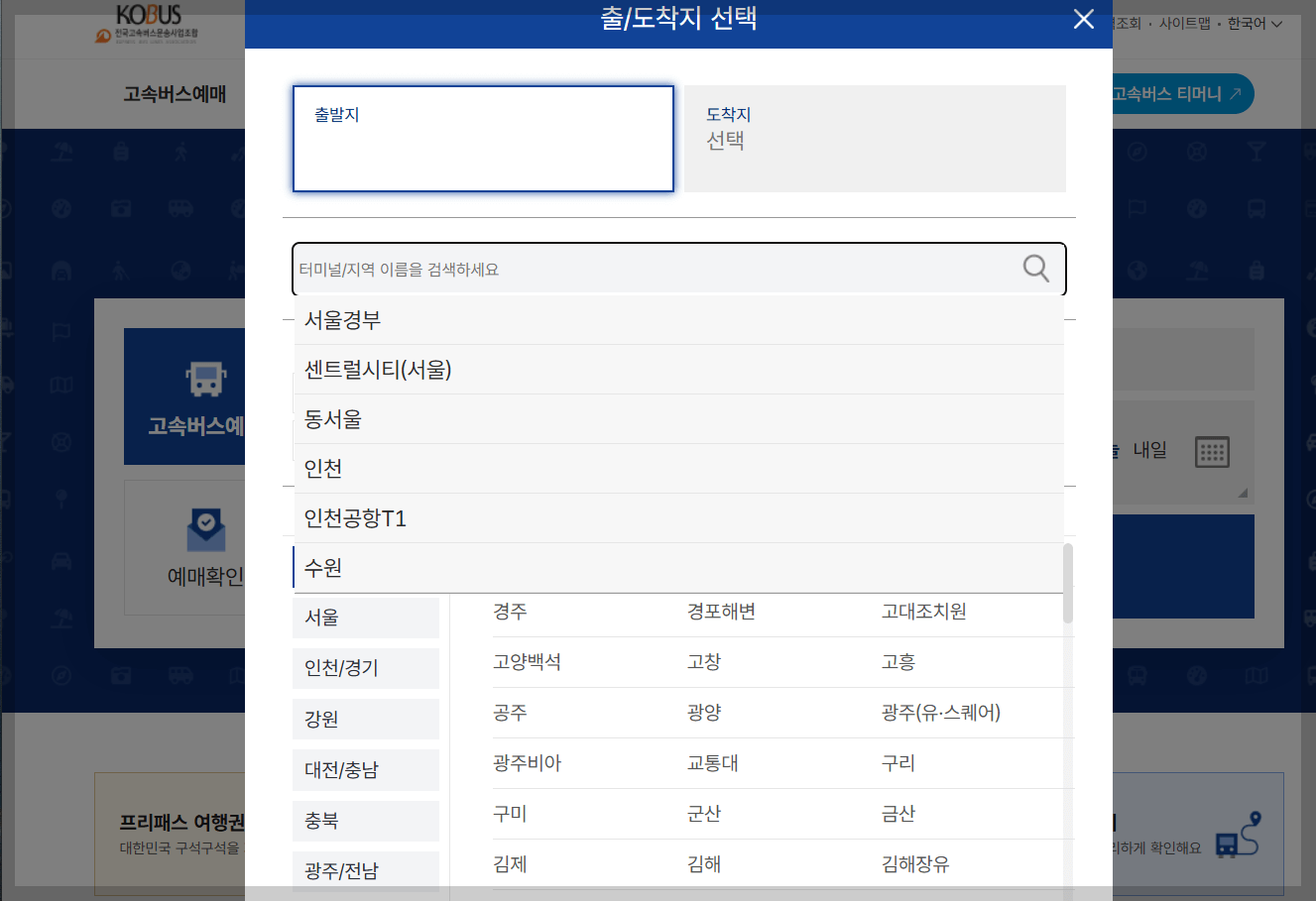Select the 도착지 arrival box
The height and width of the screenshot is (901, 1316).
[875, 139]
